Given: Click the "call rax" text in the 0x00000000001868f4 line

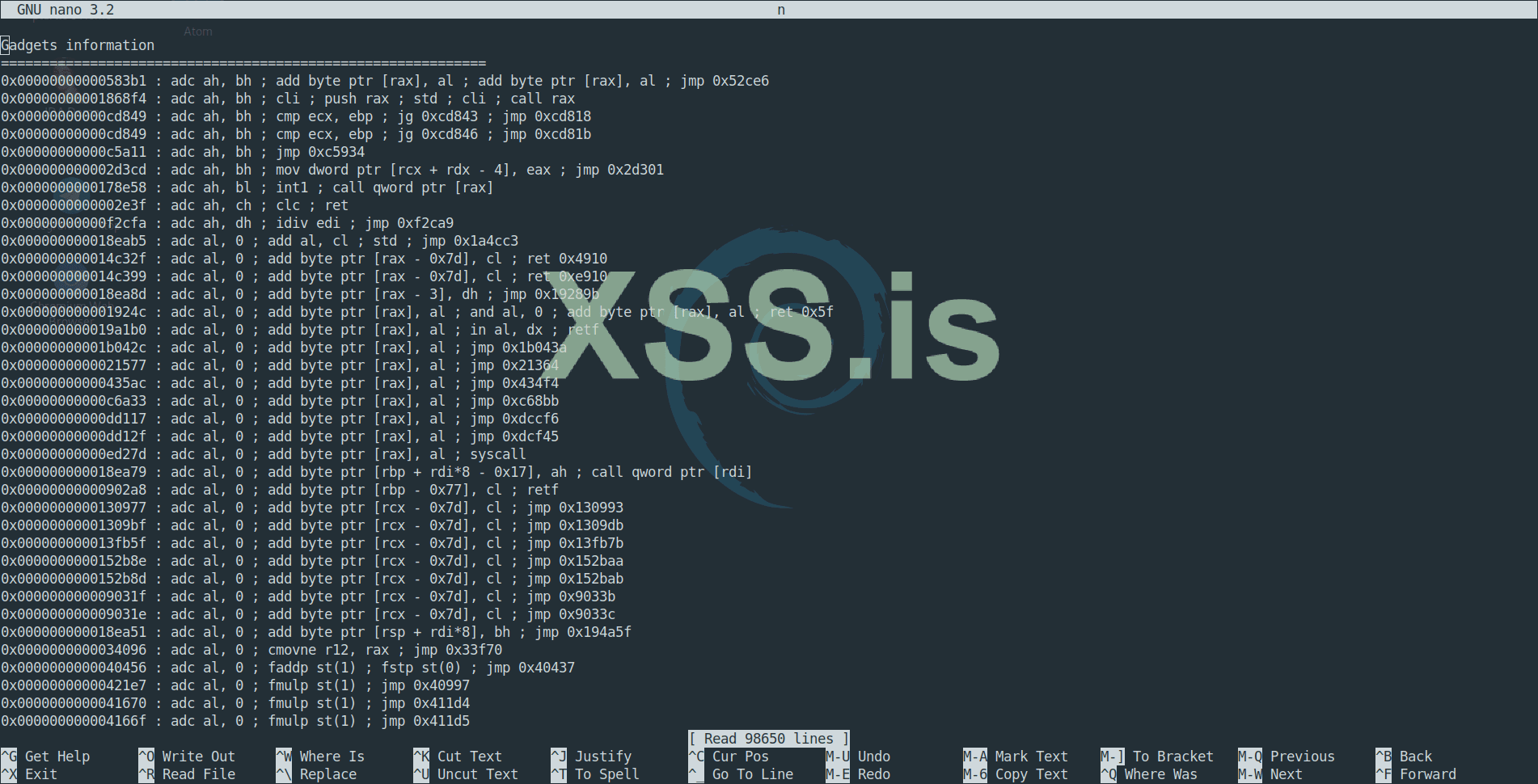Looking at the screenshot, I should tap(543, 99).
